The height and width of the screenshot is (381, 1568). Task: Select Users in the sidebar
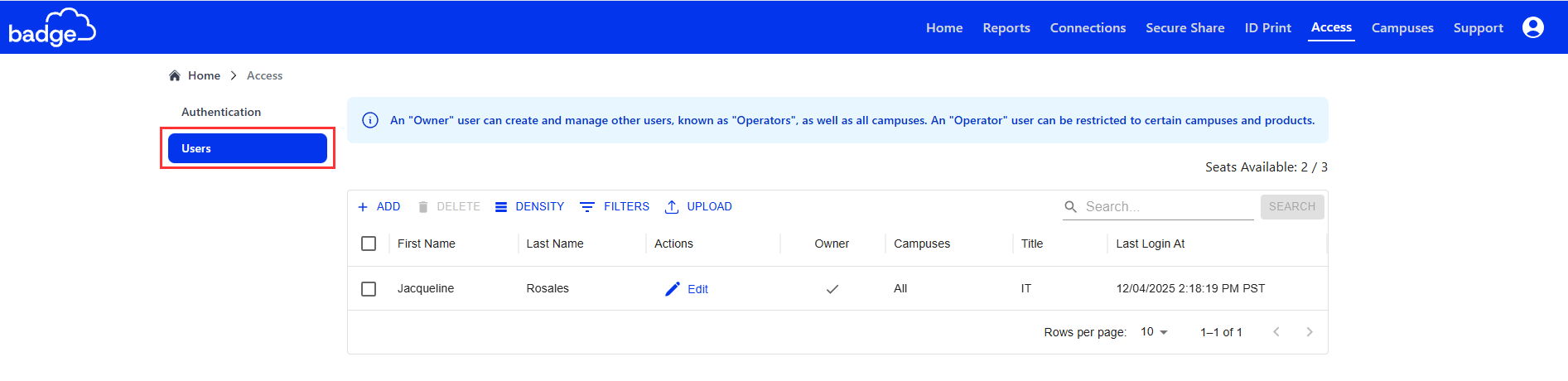(247, 148)
